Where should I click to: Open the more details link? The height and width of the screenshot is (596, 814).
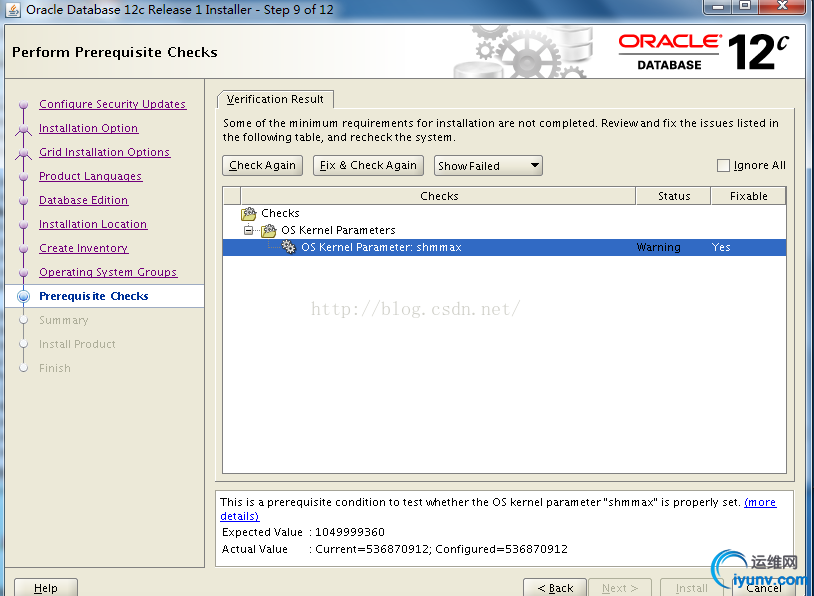pos(761,503)
